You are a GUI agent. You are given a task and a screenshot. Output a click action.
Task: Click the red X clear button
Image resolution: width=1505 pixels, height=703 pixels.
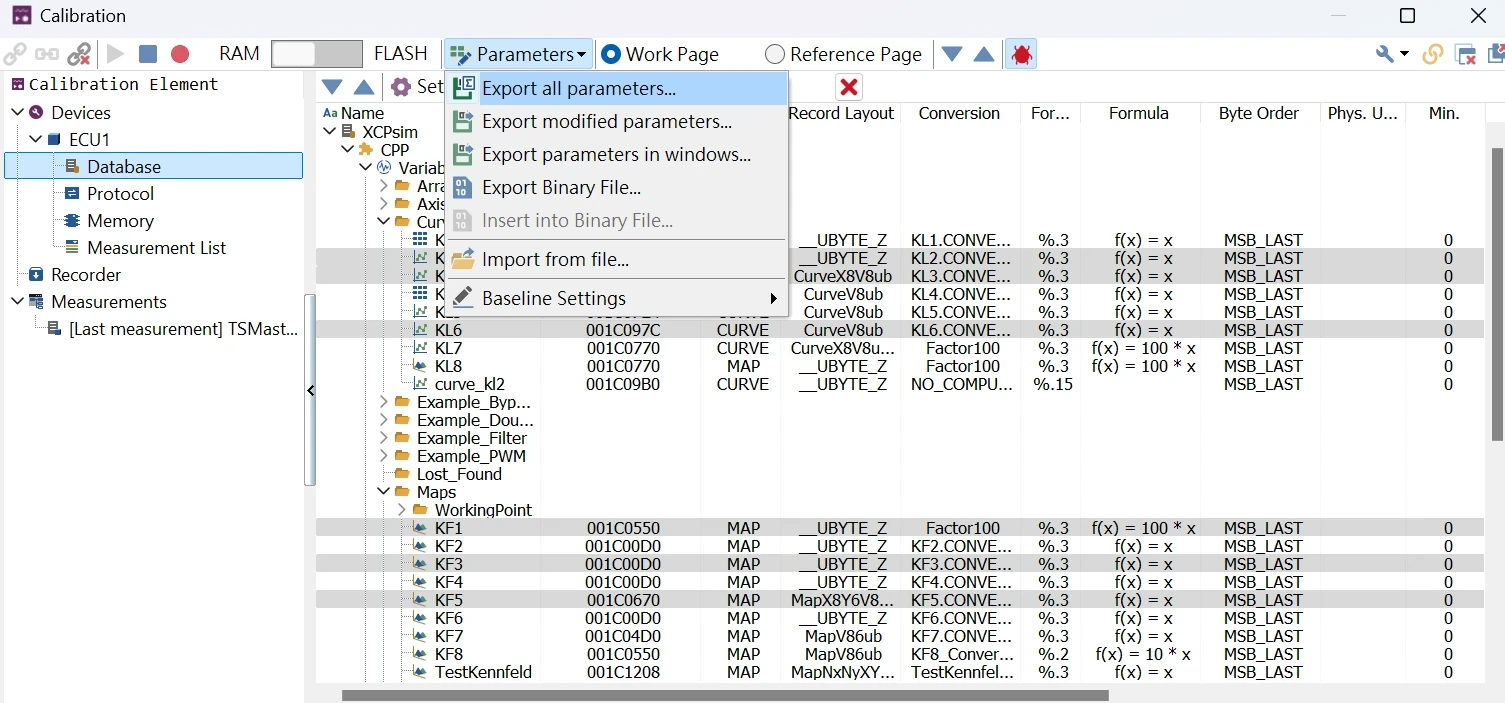click(849, 87)
